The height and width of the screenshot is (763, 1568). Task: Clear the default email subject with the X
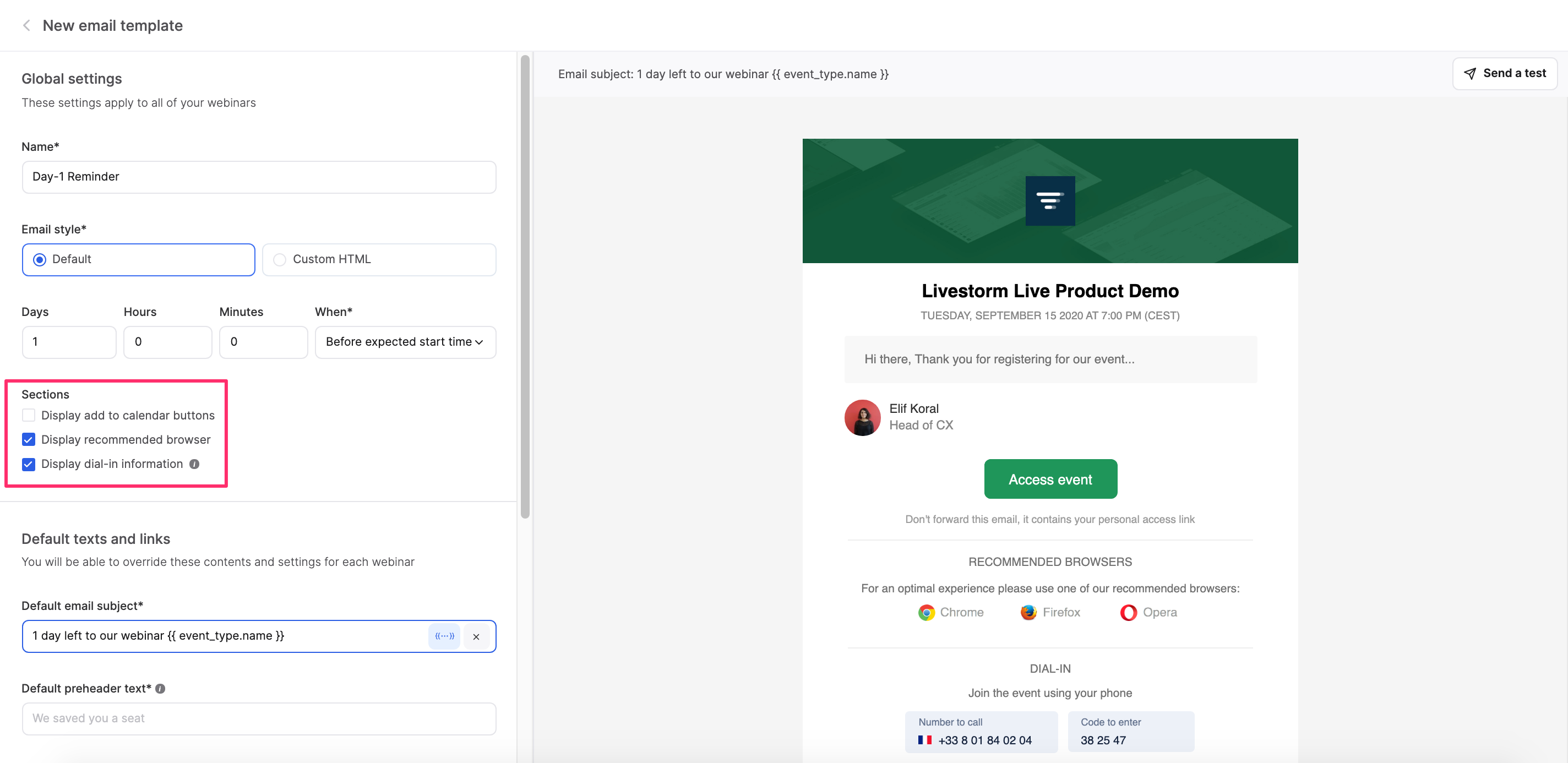click(x=476, y=636)
